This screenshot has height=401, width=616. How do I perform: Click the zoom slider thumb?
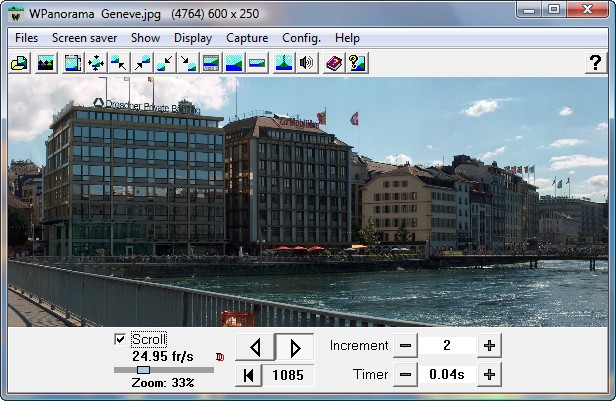[143, 370]
